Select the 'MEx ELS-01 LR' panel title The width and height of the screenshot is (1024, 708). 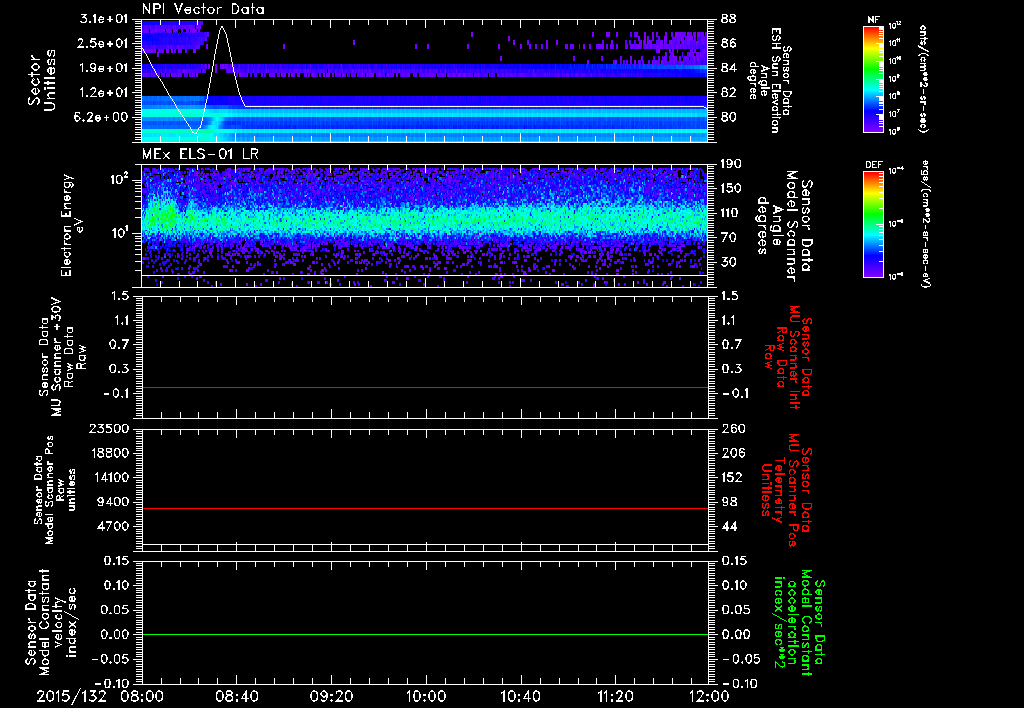pos(200,154)
